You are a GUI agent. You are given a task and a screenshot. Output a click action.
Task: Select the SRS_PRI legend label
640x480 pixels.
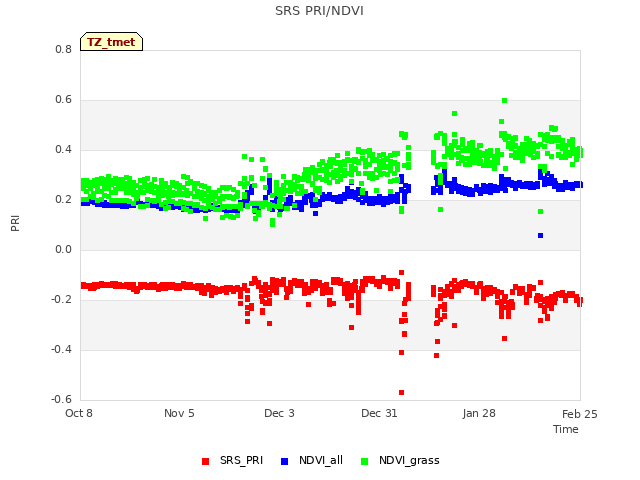coord(241,460)
